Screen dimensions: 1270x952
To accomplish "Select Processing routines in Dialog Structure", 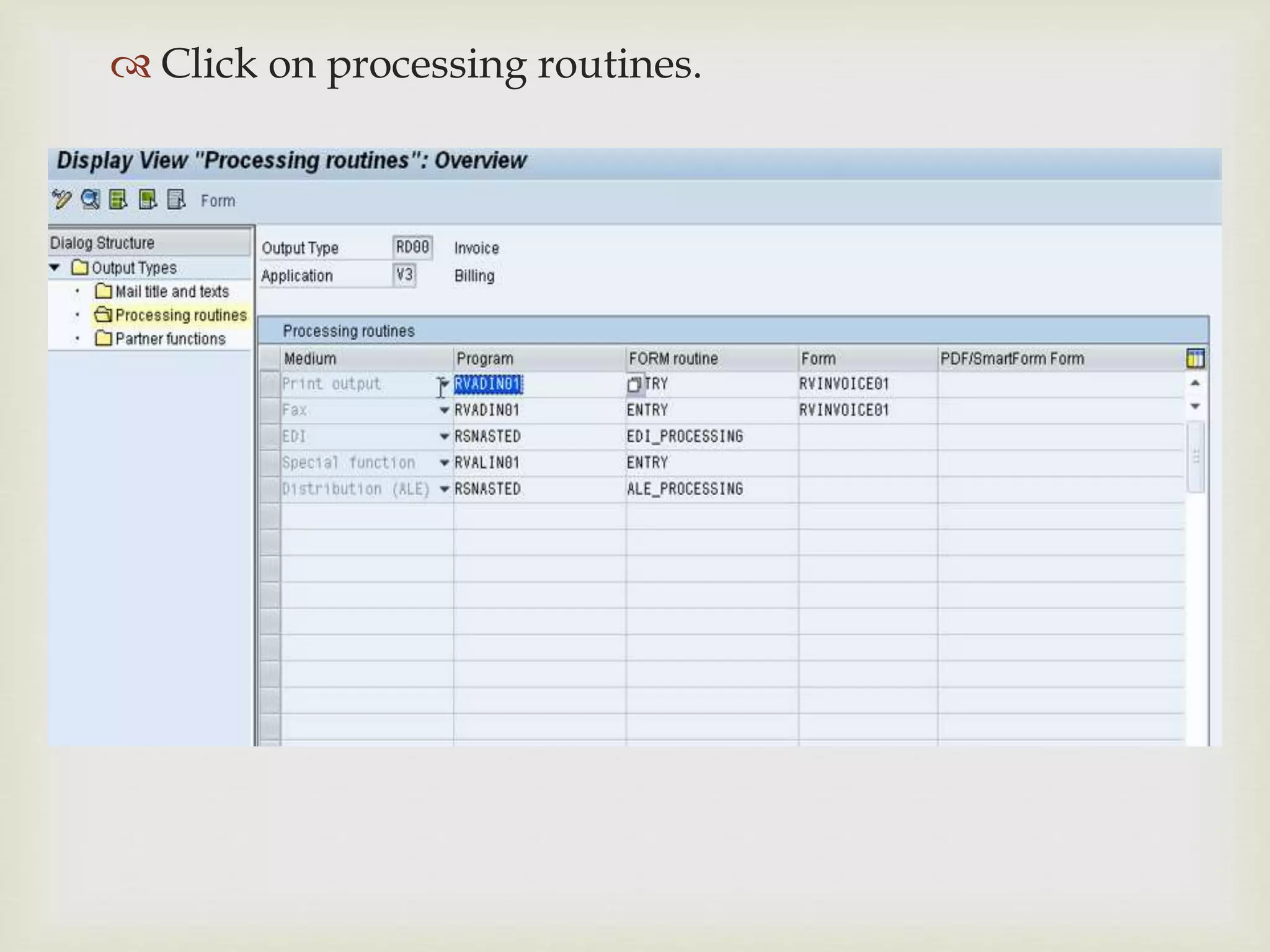I will (x=180, y=315).
